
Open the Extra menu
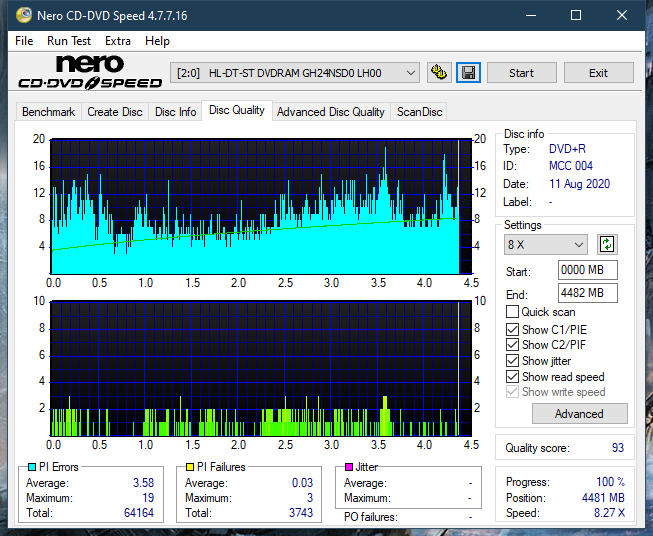[x=118, y=41]
